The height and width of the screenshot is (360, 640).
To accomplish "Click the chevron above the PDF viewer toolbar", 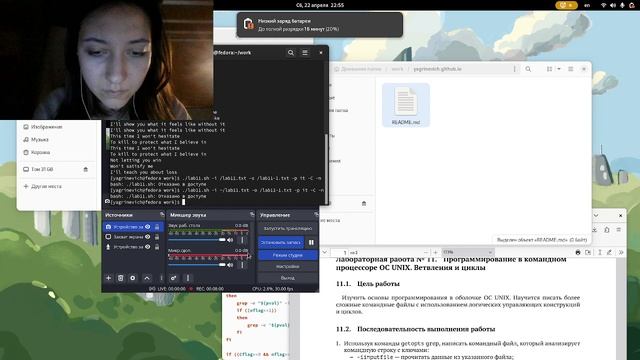I will (596, 215).
